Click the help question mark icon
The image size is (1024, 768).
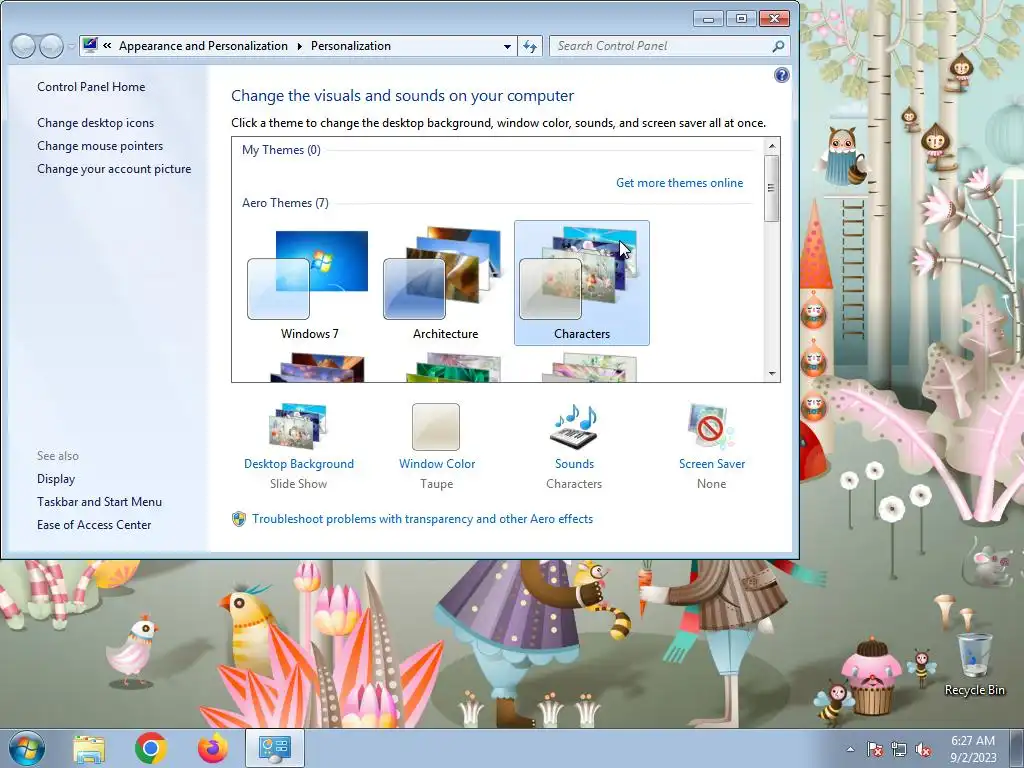point(782,75)
